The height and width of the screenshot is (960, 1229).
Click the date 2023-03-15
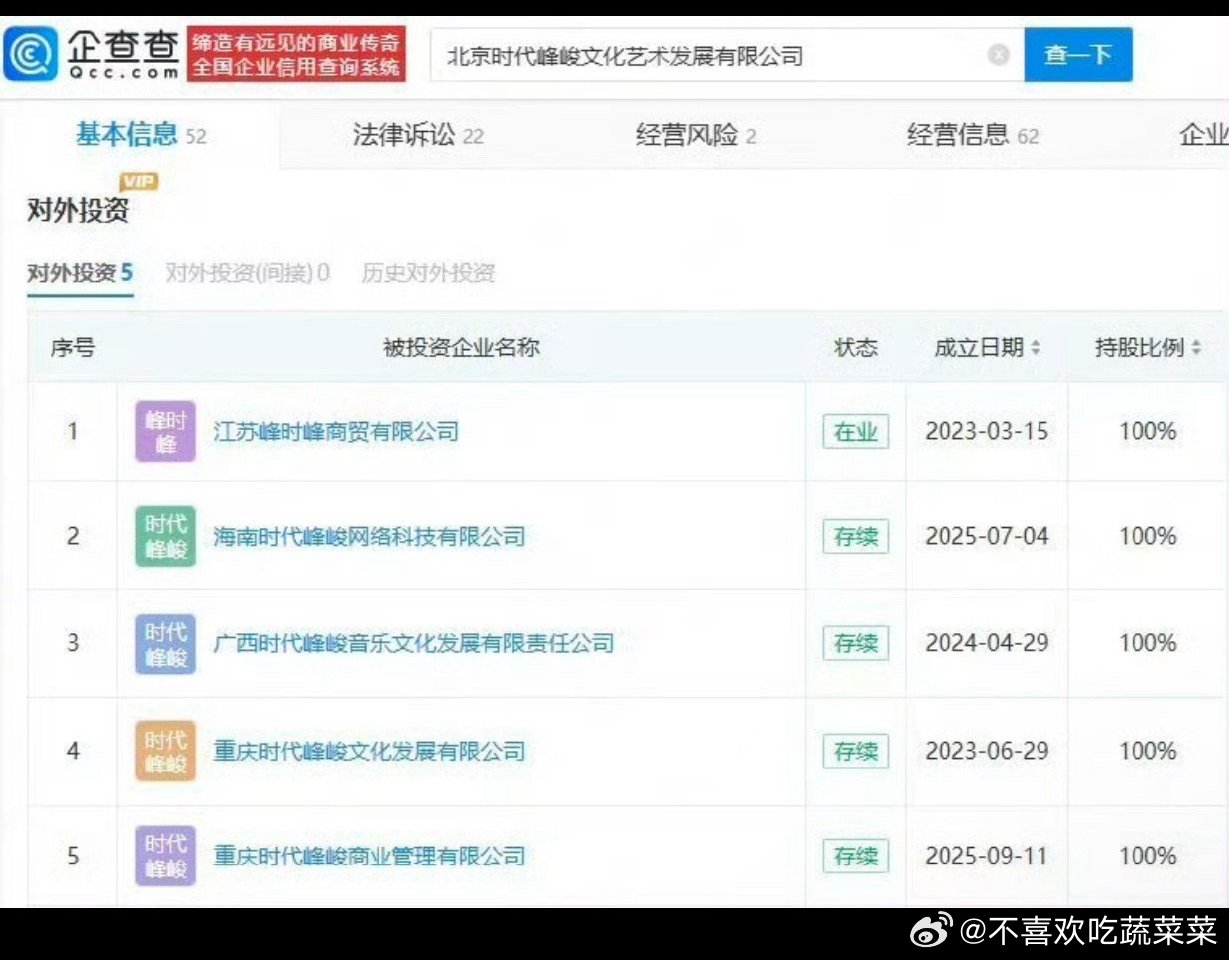[x=986, y=432]
